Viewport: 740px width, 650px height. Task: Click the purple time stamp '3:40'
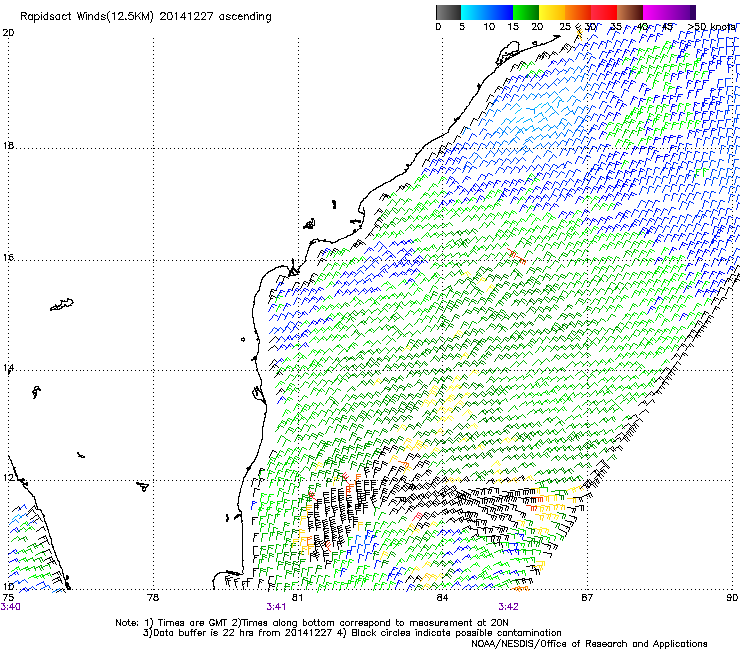pyautogui.click(x=10, y=607)
